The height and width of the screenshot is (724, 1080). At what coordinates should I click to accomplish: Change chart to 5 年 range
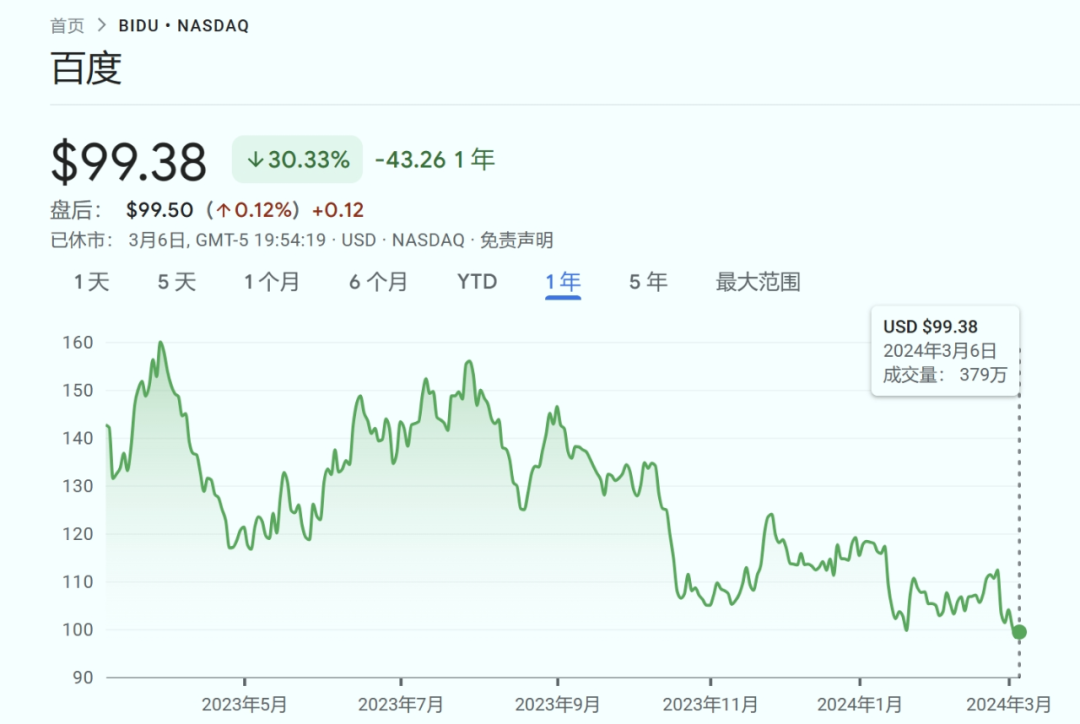tap(648, 282)
